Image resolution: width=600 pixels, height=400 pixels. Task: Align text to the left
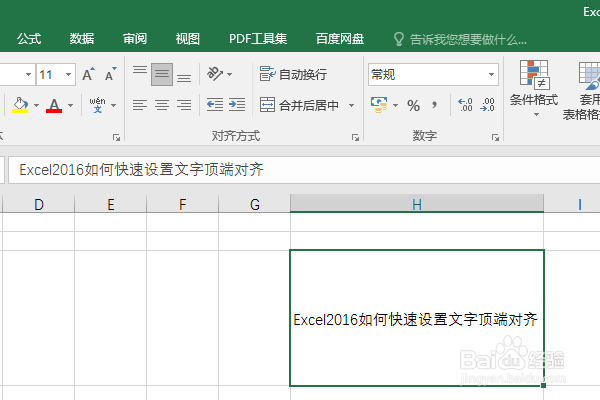tap(140, 105)
